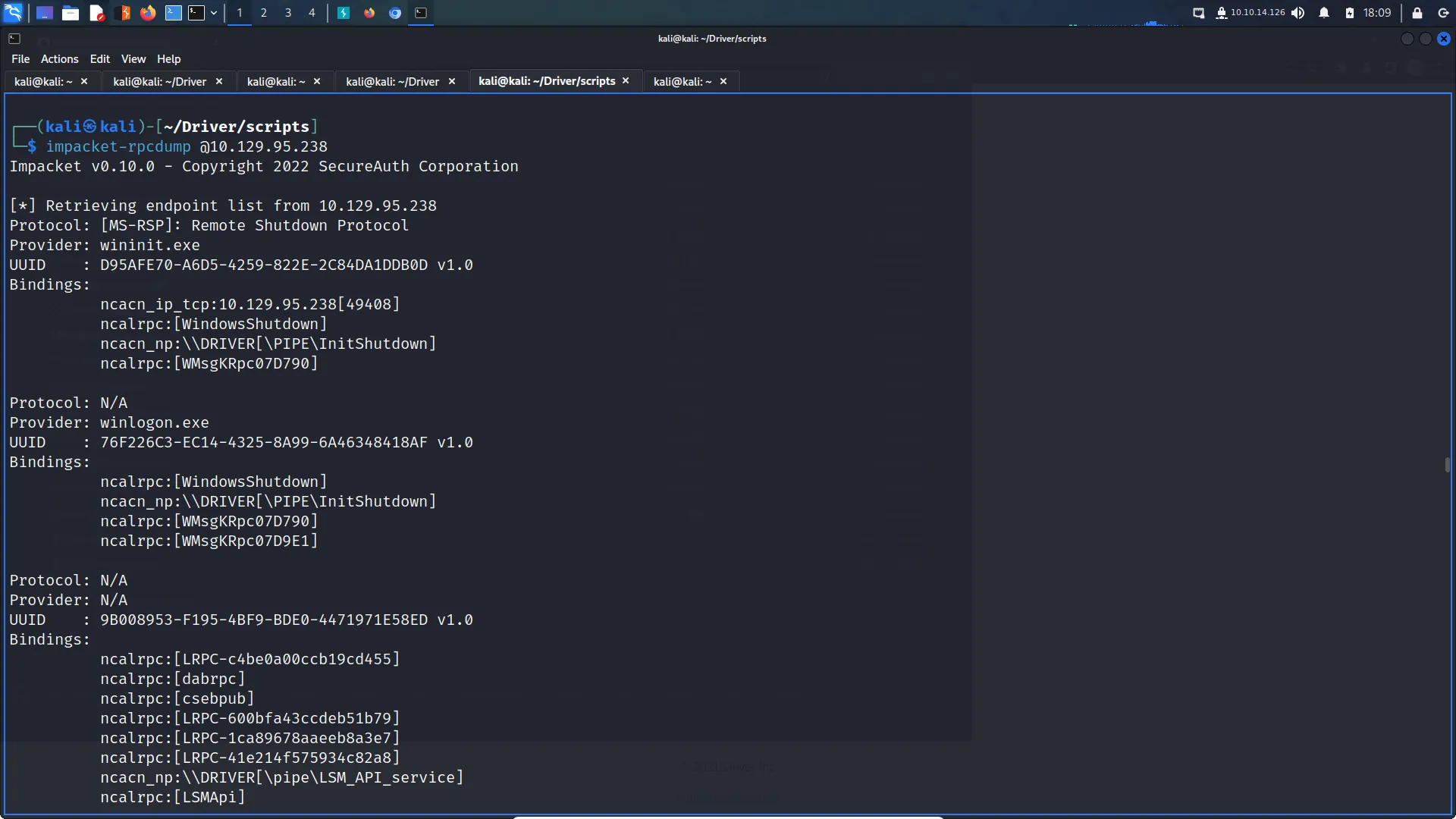Click the ncalrpc:[LSMApi] binding line
This screenshot has height=819, width=1456.
pos(173,797)
